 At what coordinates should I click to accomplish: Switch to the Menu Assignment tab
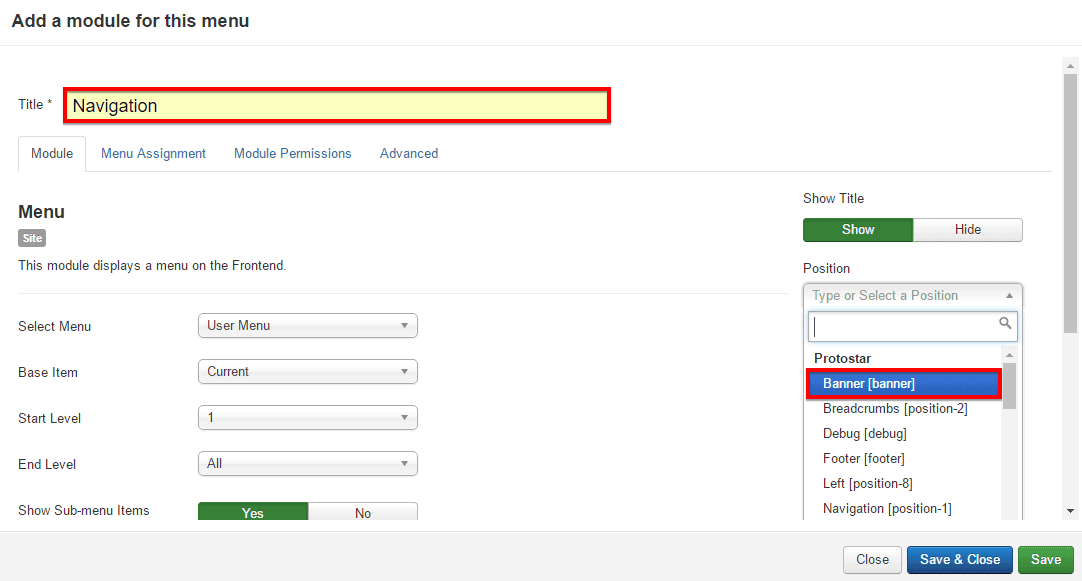[153, 154]
